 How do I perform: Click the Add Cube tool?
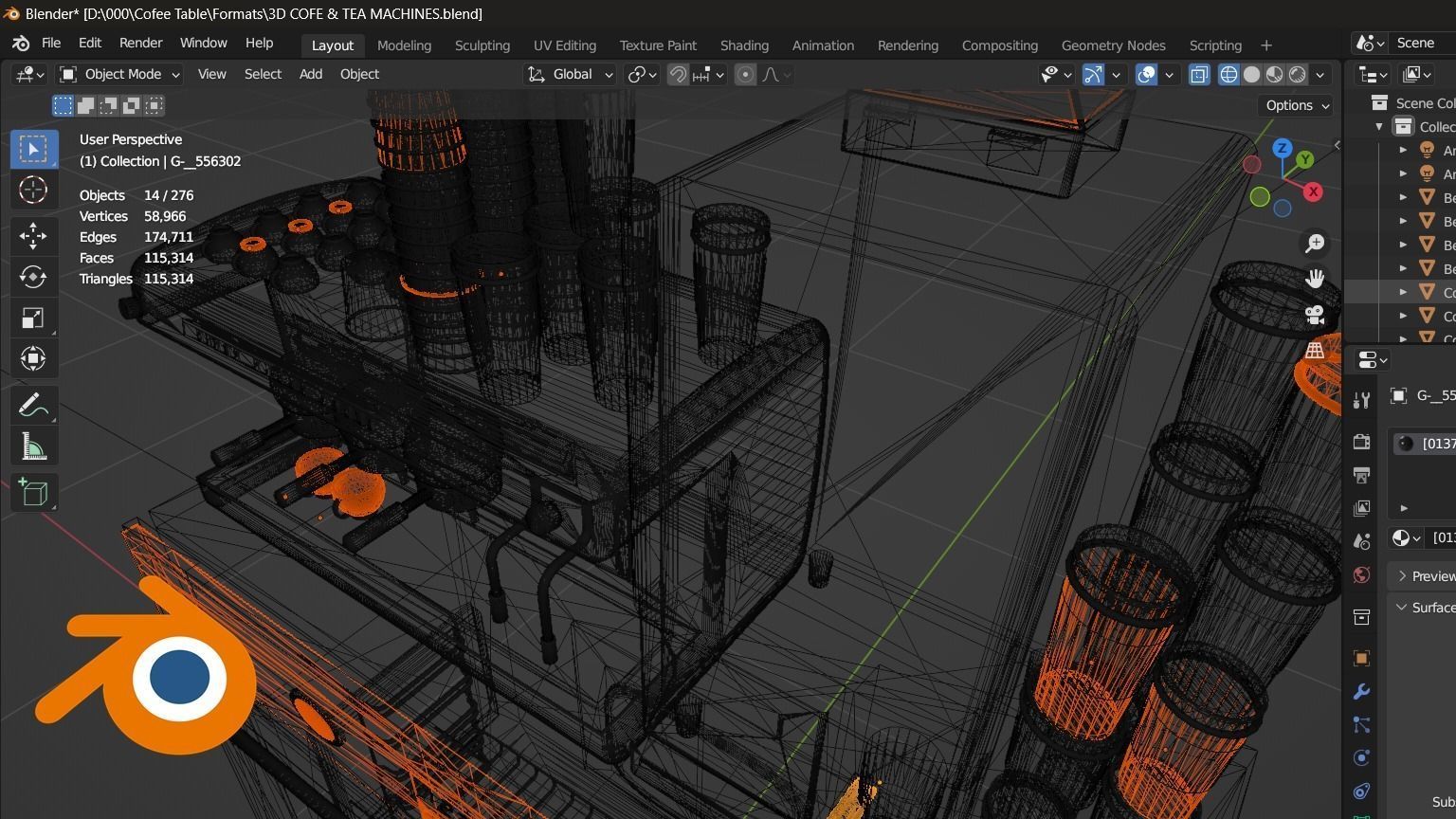(33, 493)
